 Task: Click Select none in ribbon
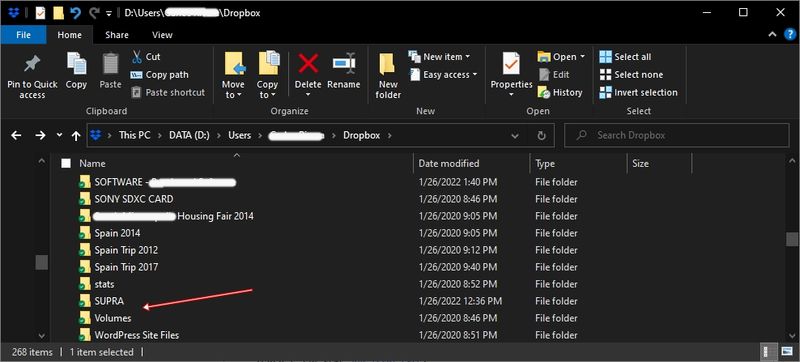(631, 74)
